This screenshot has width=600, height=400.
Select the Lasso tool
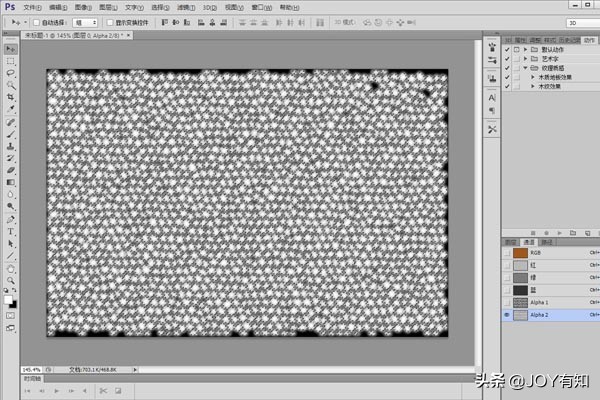[11, 73]
